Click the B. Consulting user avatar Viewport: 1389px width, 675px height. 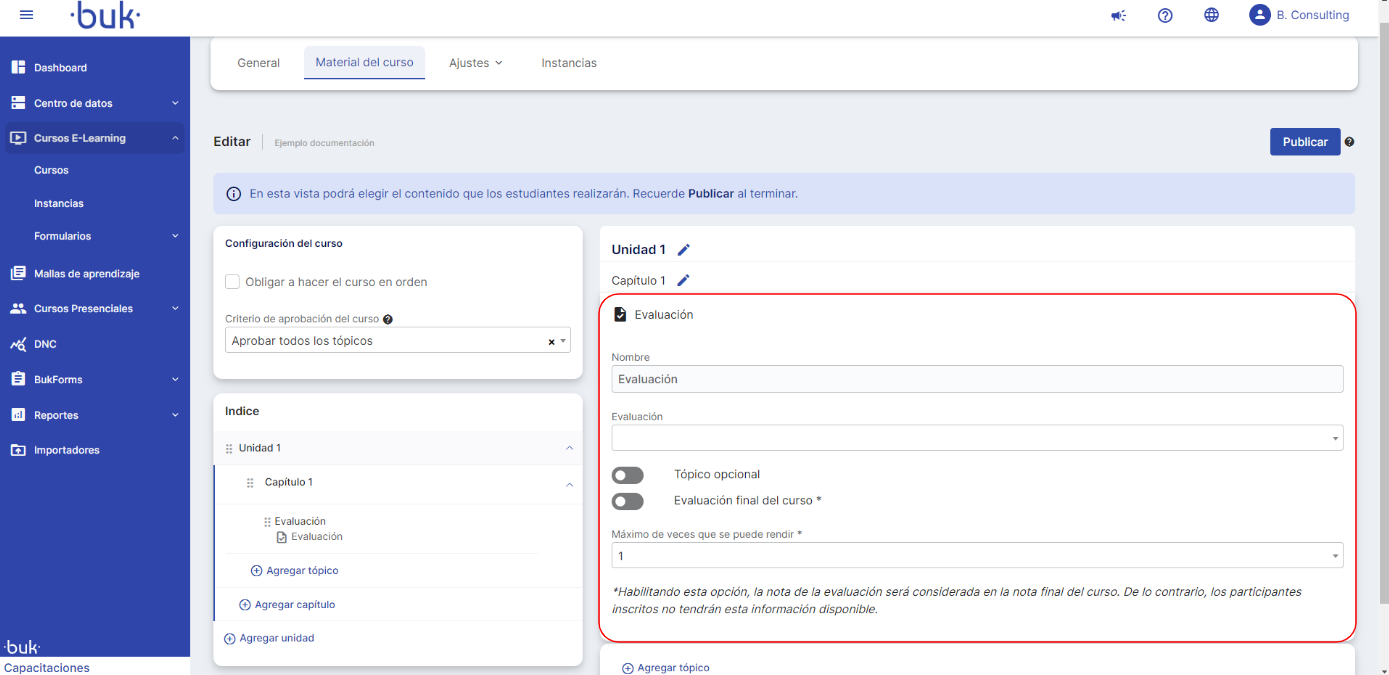[1260, 15]
